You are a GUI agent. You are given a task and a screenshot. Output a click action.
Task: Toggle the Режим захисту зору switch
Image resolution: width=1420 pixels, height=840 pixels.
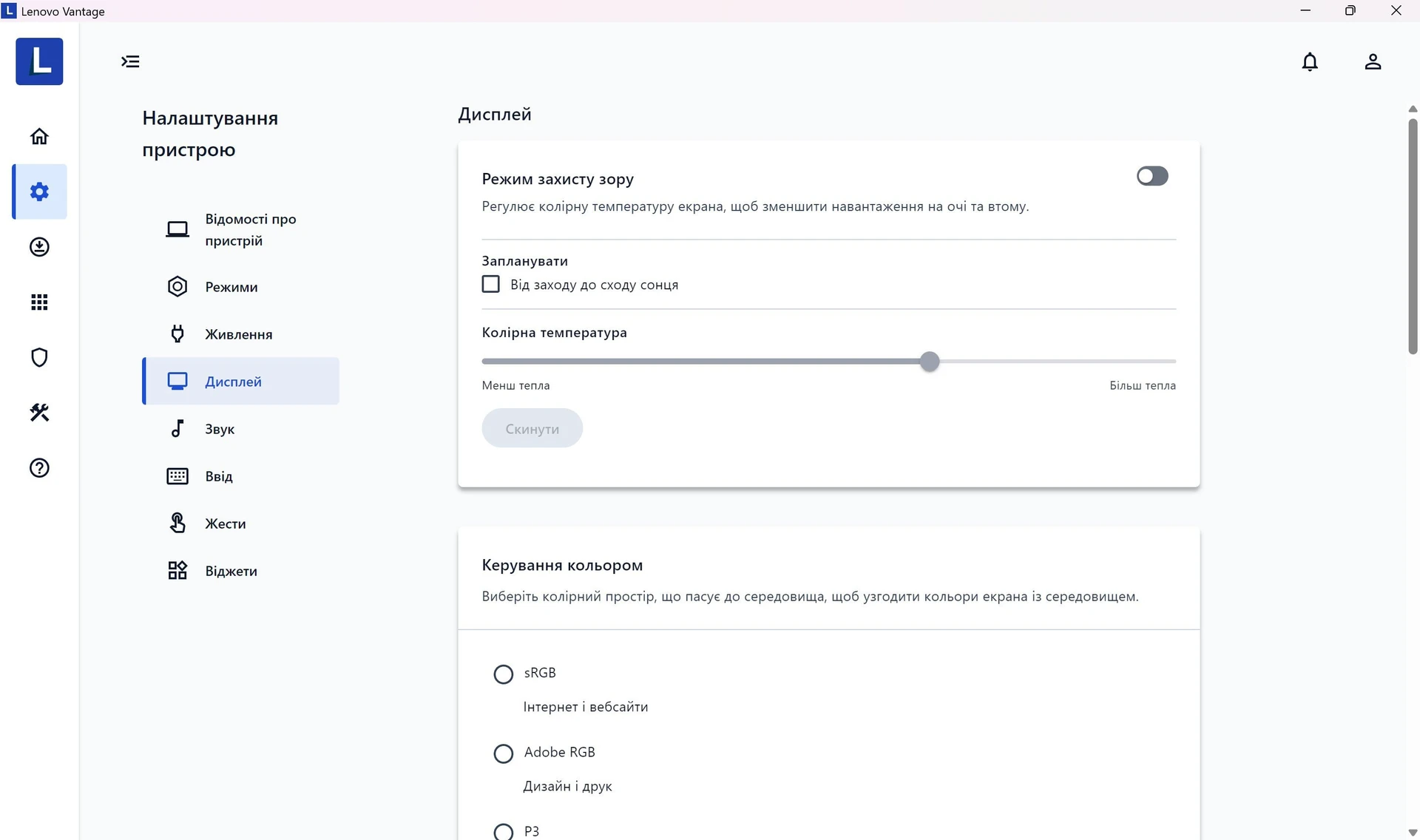pyautogui.click(x=1152, y=176)
